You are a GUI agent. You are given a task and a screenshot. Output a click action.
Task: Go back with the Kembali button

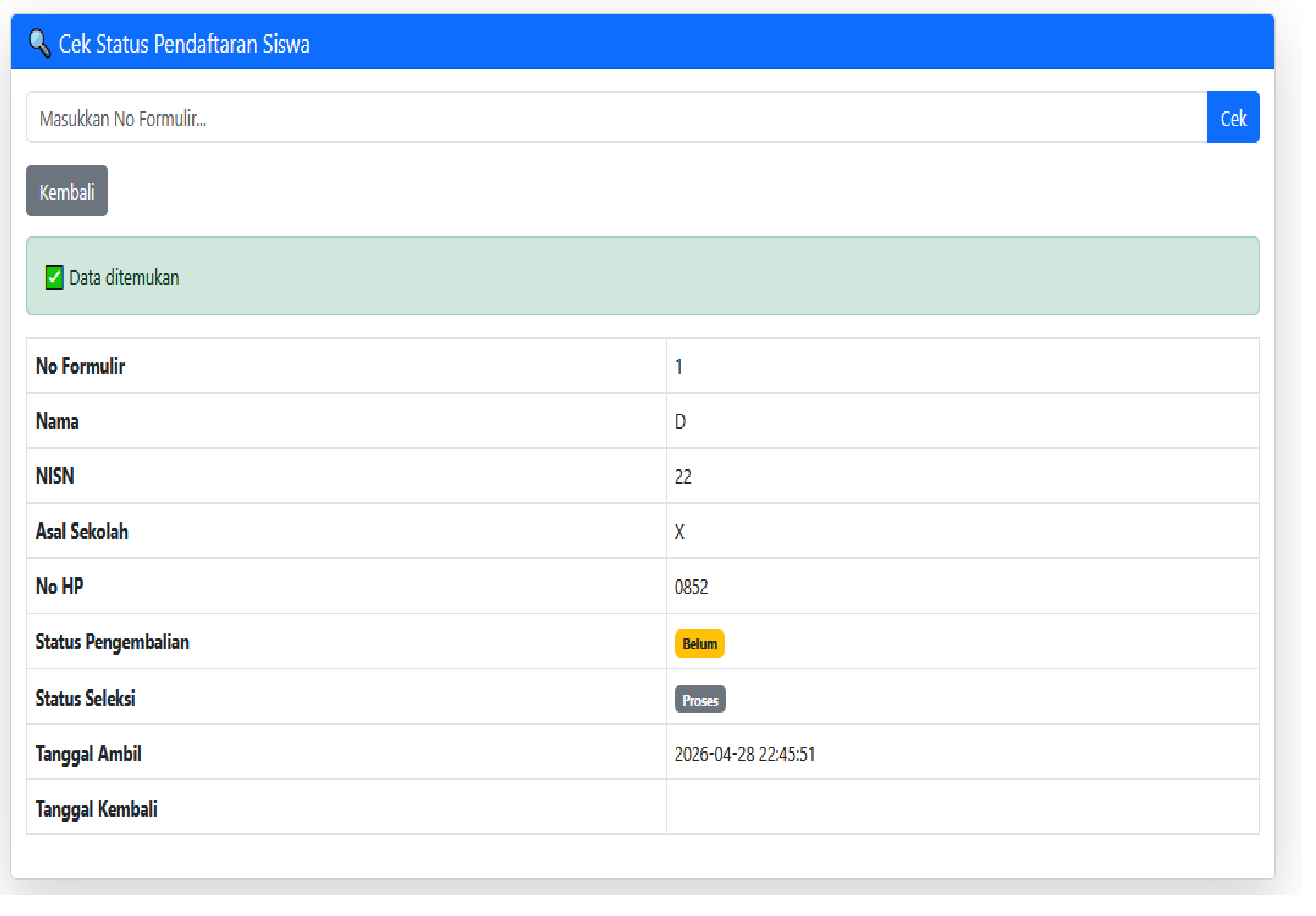(x=66, y=191)
